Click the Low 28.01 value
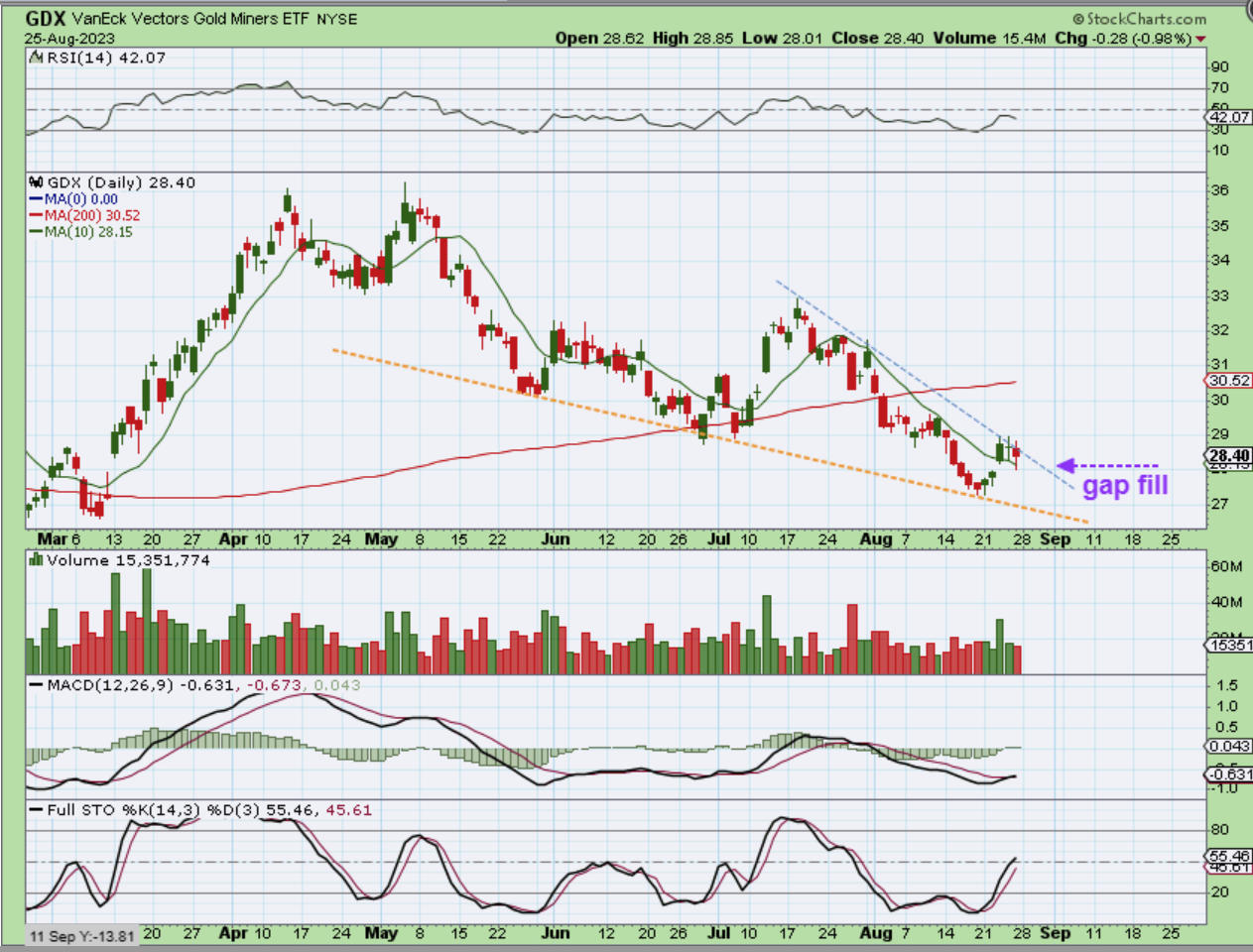This screenshot has height=952, width=1253. tap(783, 38)
